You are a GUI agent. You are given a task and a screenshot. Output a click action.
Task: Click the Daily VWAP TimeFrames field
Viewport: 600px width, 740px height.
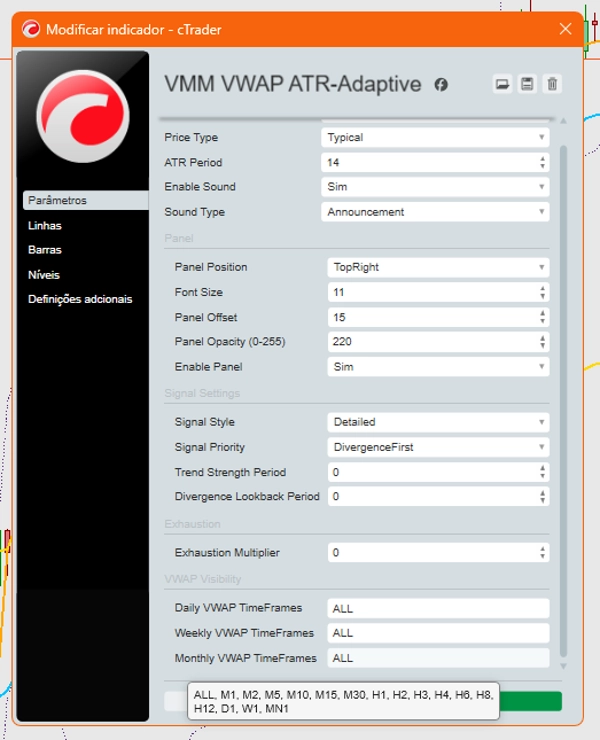tap(438, 608)
